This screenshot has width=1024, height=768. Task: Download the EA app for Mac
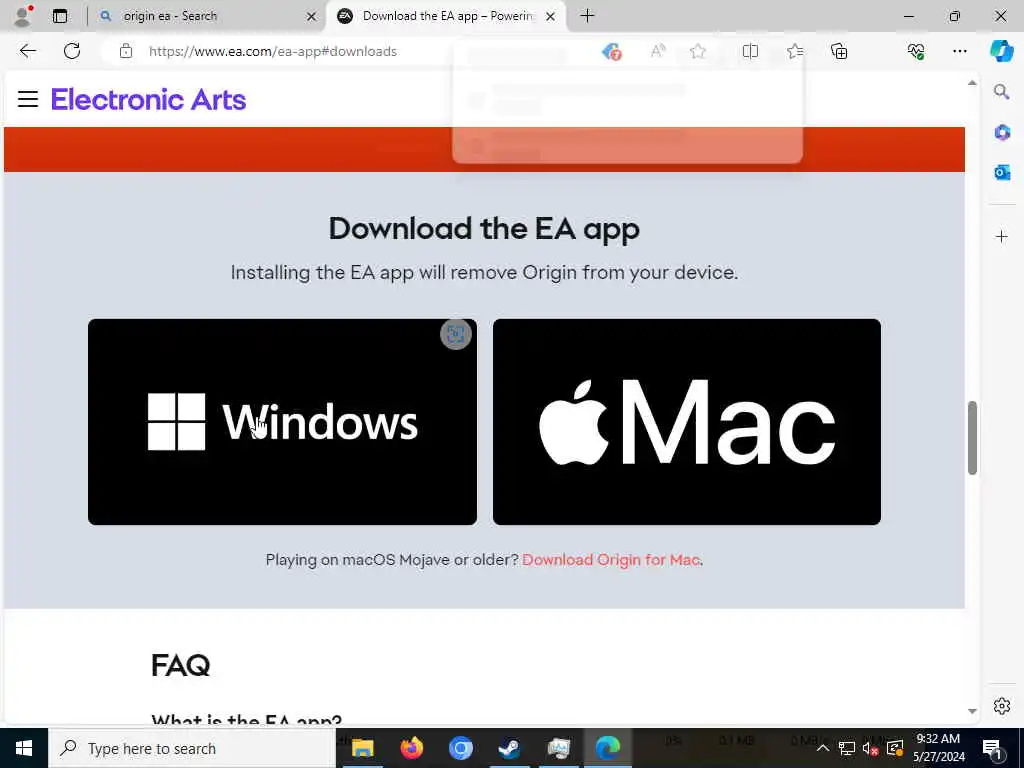point(686,422)
